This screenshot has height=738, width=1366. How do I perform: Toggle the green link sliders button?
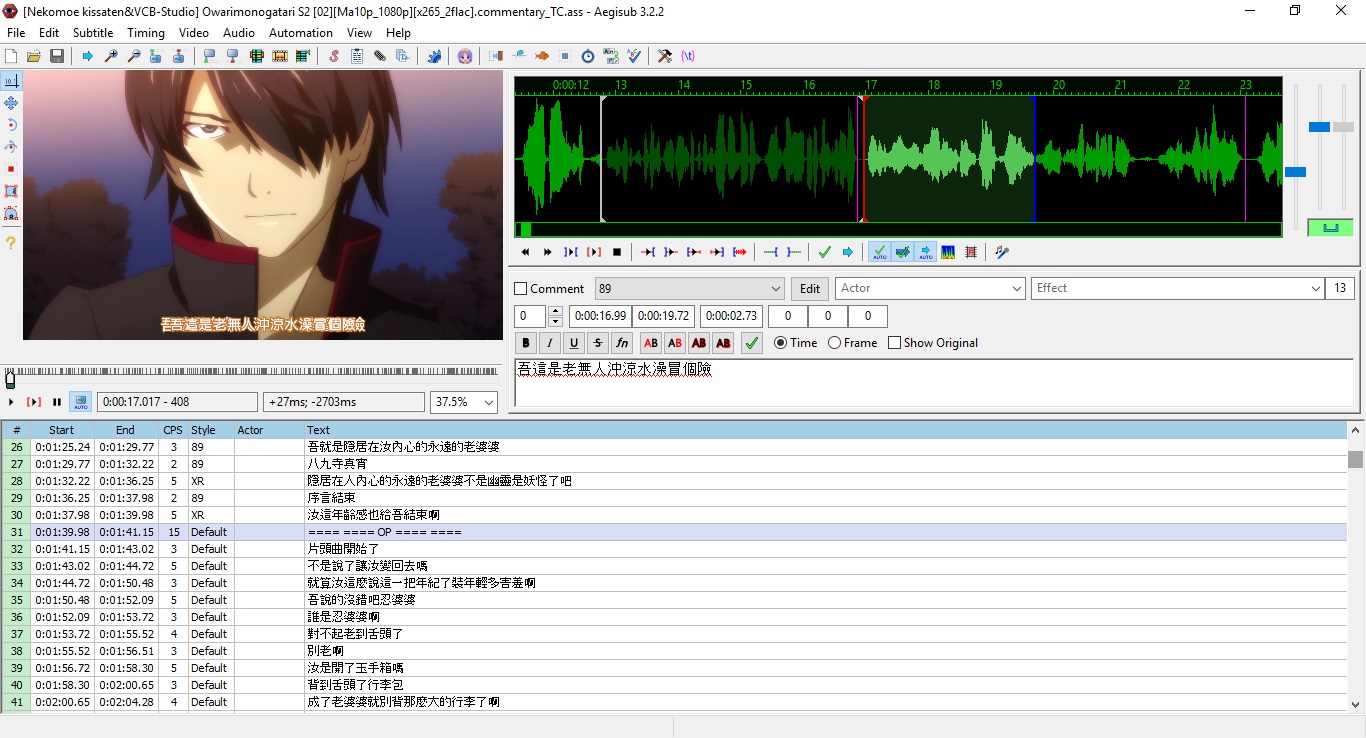[x=1330, y=227]
